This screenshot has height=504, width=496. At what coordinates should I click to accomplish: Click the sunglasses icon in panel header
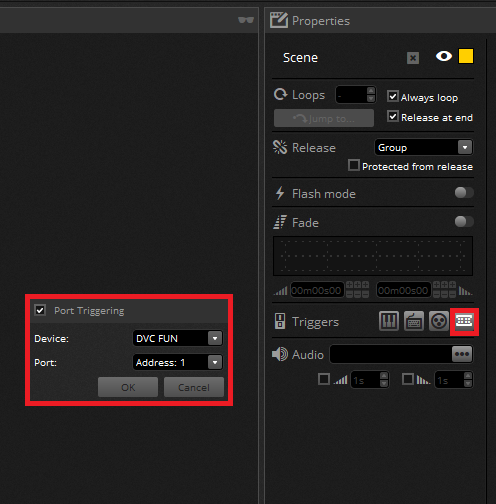pyautogui.click(x=246, y=20)
